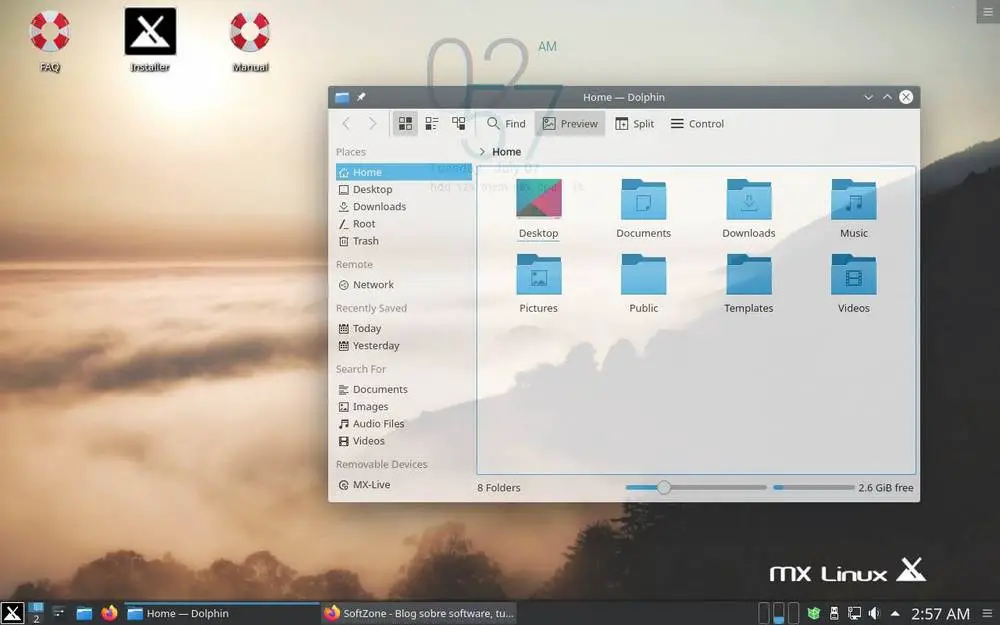Open the Find search bar

pyautogui.click(x=506, y=124)
